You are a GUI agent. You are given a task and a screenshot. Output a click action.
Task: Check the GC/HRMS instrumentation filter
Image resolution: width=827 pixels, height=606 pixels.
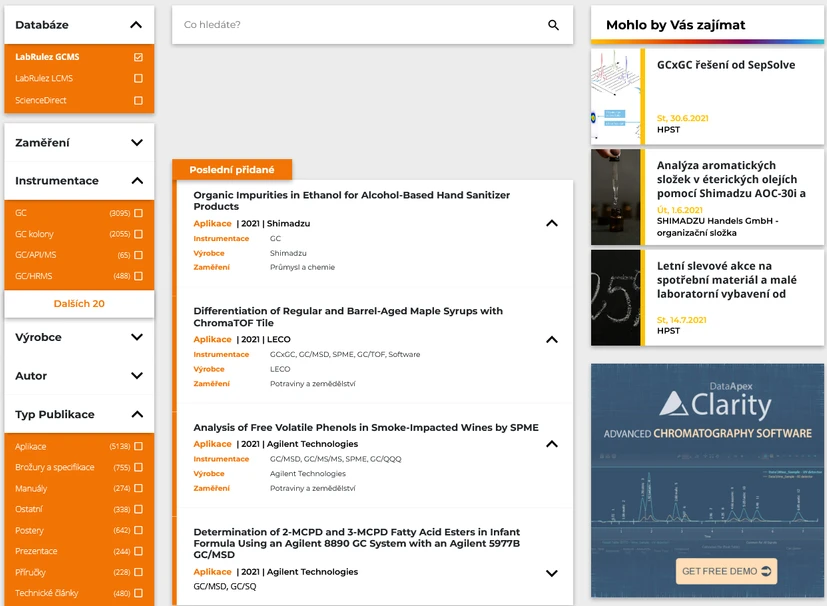point(138,276)
